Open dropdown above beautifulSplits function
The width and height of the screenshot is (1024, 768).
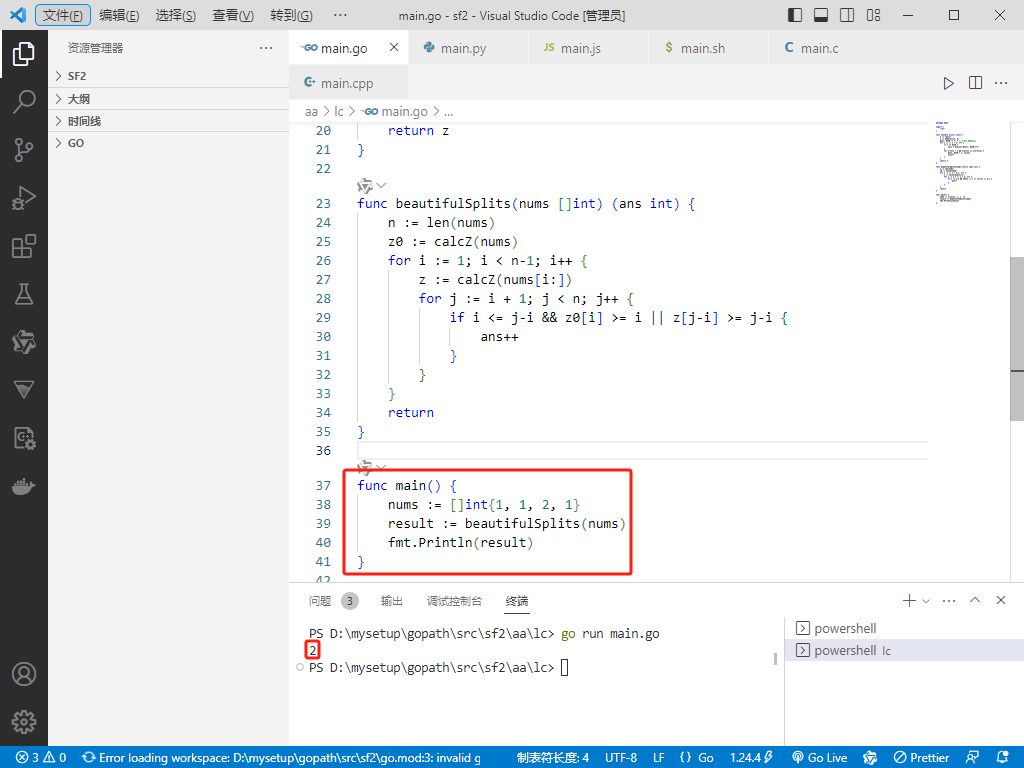pos(381,185)
